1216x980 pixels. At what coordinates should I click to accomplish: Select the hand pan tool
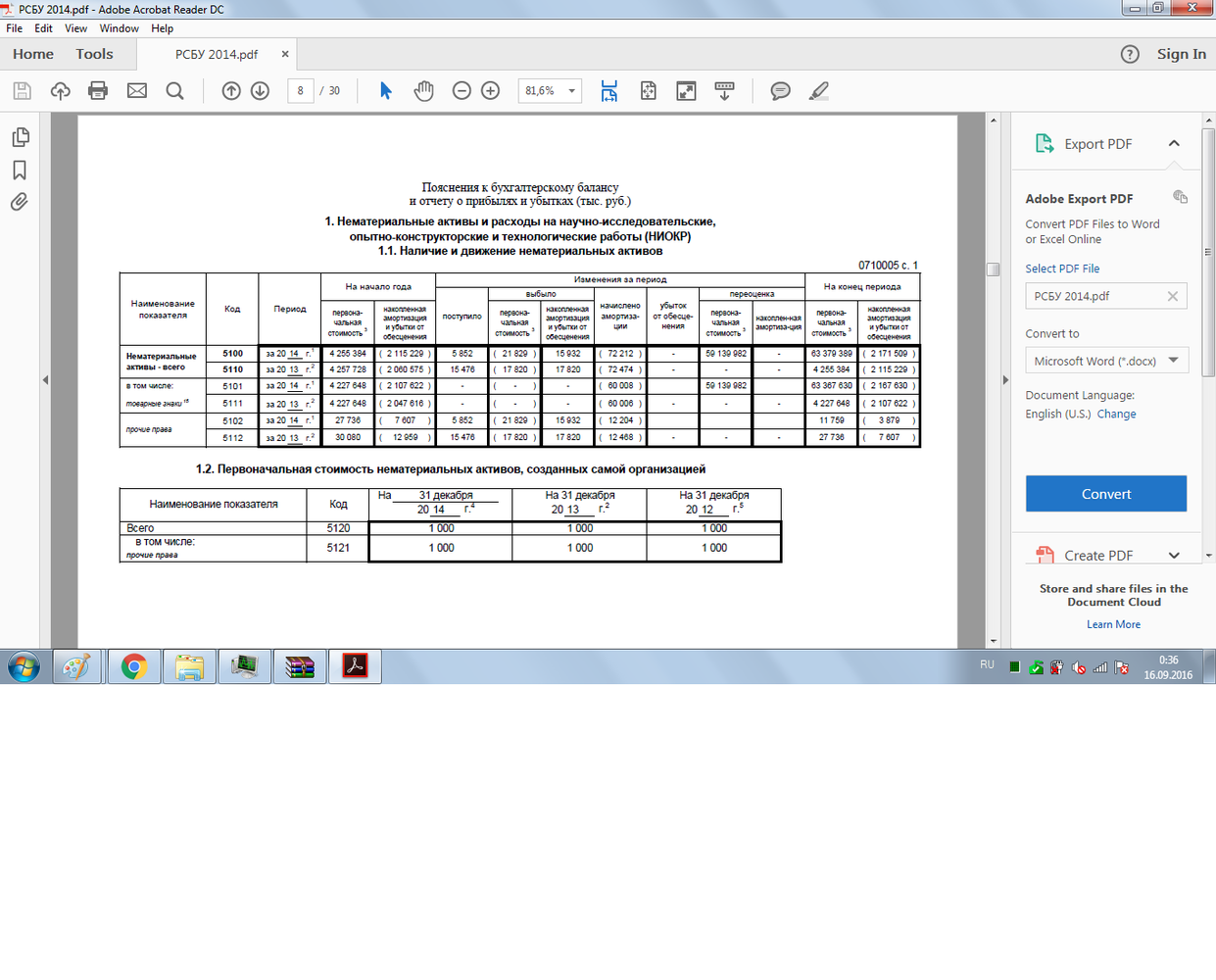pyautogui.click(x=423, y=91)
